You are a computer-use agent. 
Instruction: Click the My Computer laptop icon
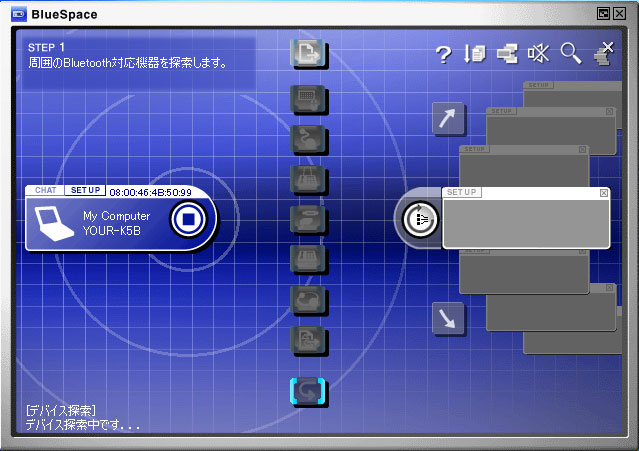(x=52, y=220)
